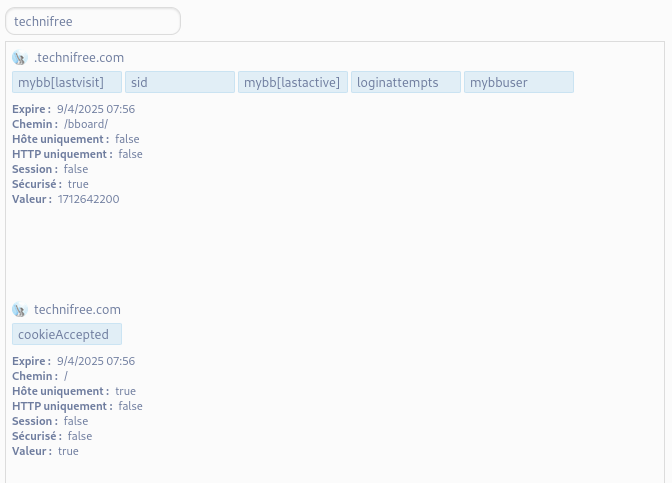
Task: Select the sid cookie
Action: click(x=180, y=82)
